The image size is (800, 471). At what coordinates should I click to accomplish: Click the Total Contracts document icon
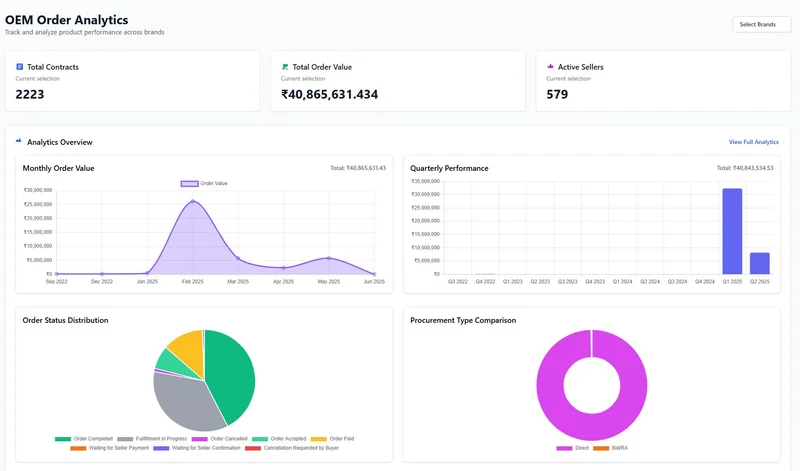[x=19, y=67]
